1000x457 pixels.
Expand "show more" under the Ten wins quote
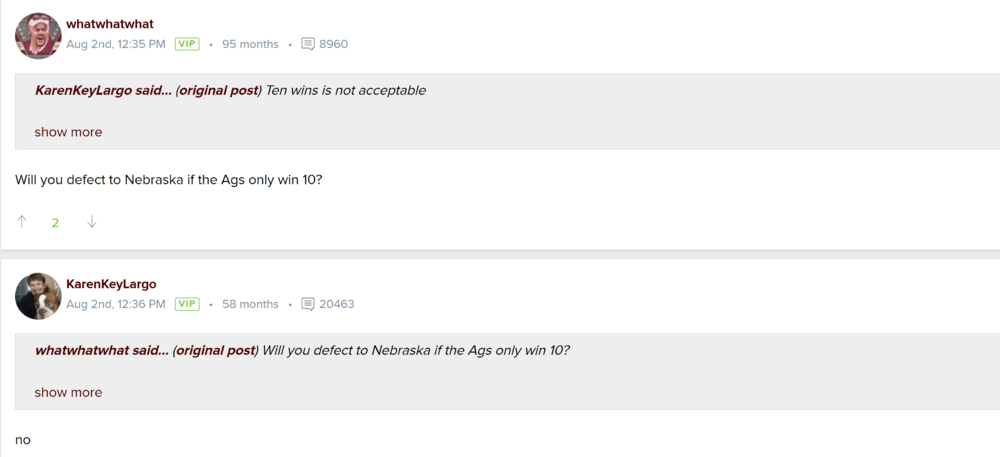click(x=68, y=132)
